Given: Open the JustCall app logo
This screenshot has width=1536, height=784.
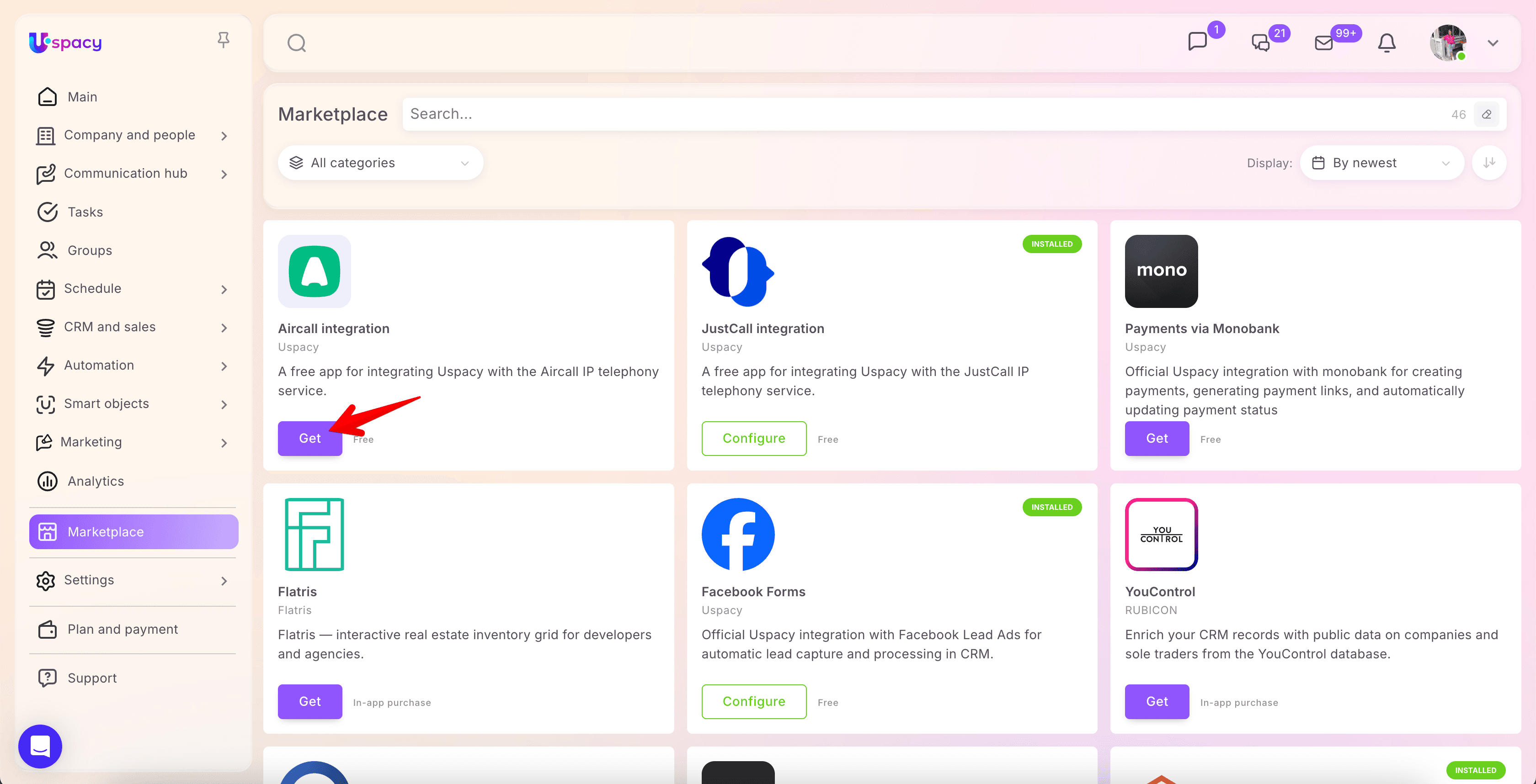Looking at the screenshot, I should (x=738, y=271).
